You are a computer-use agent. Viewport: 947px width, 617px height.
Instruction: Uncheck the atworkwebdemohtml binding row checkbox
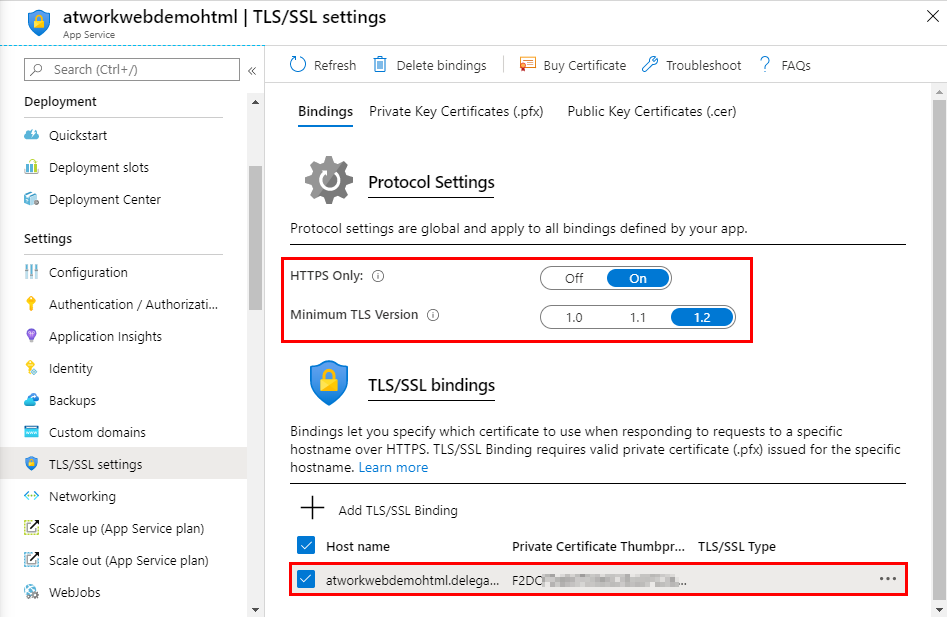306,578
